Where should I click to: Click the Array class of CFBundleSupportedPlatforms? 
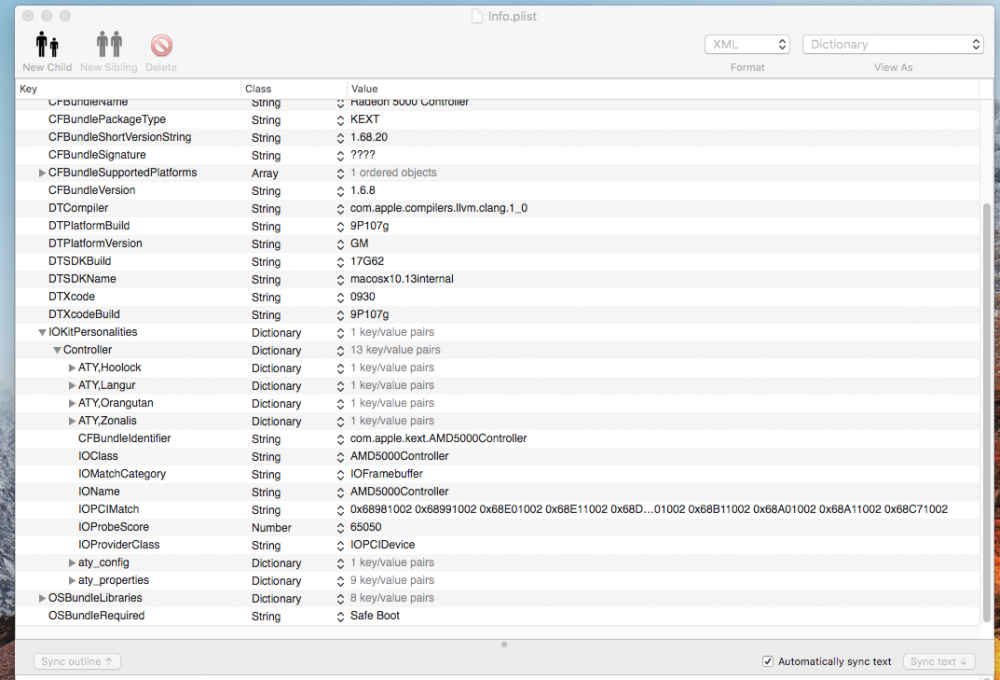(265, 173)
